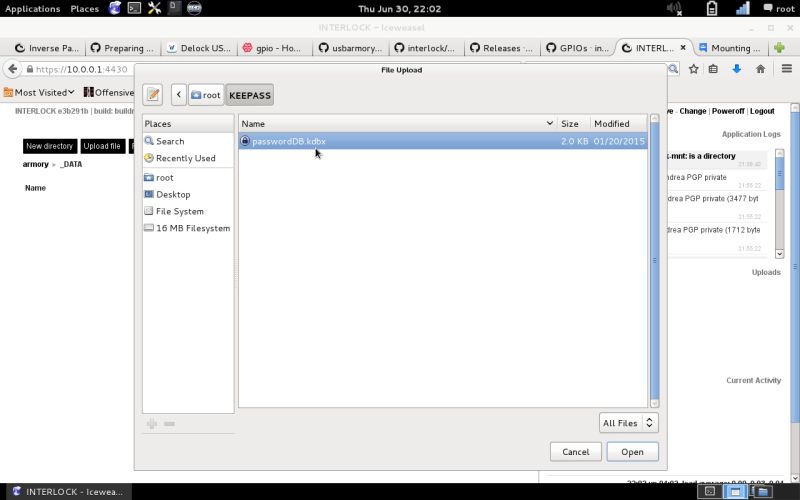Click the bookmark star icon

[693, 69]
